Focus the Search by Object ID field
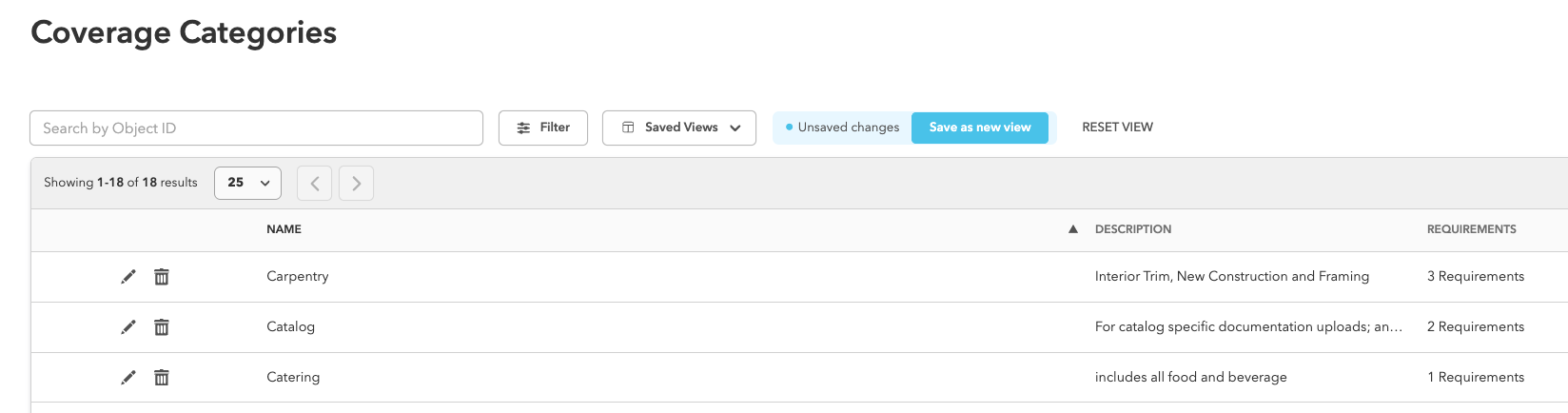The width and height of the screenshot is (1568, 413). click(x=256, y=128)
